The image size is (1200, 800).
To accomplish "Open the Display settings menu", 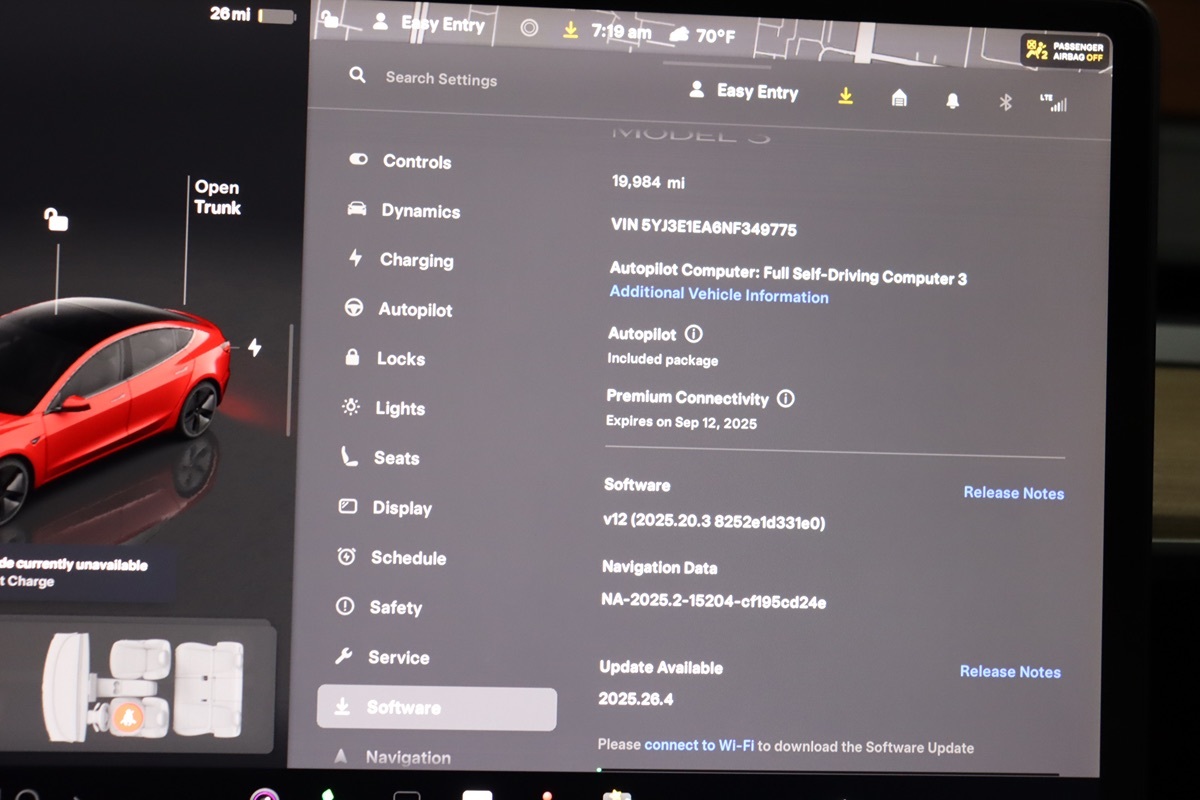I will (402, 508).
